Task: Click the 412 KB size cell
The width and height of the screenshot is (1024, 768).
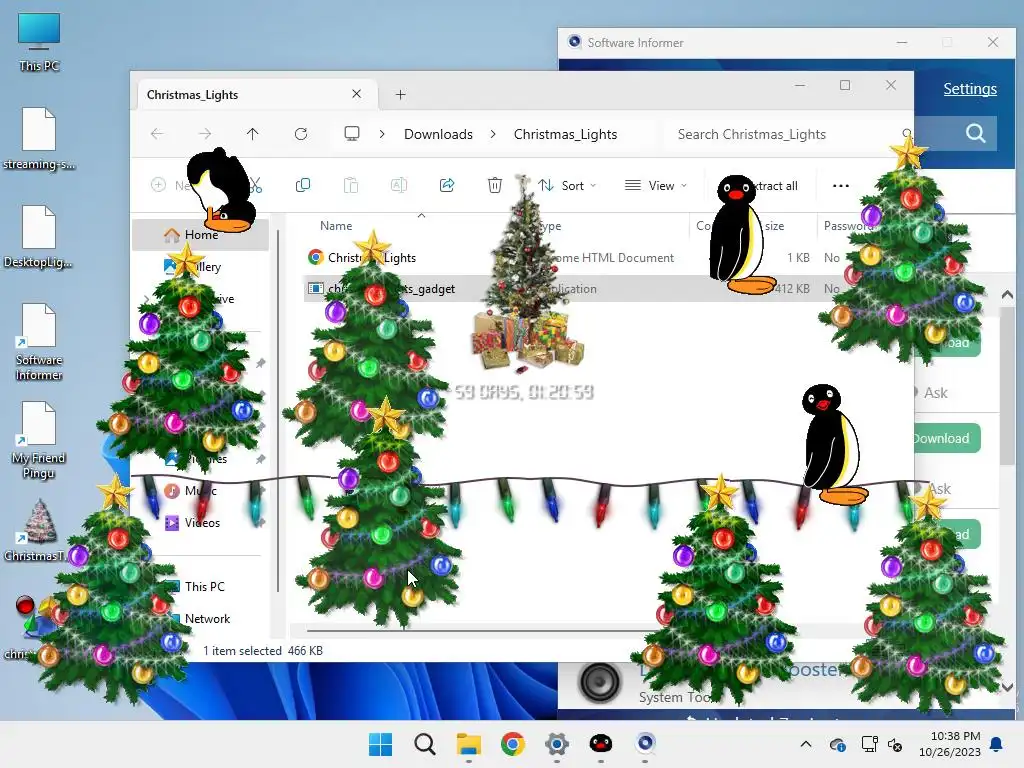Action: coord(792,289)
